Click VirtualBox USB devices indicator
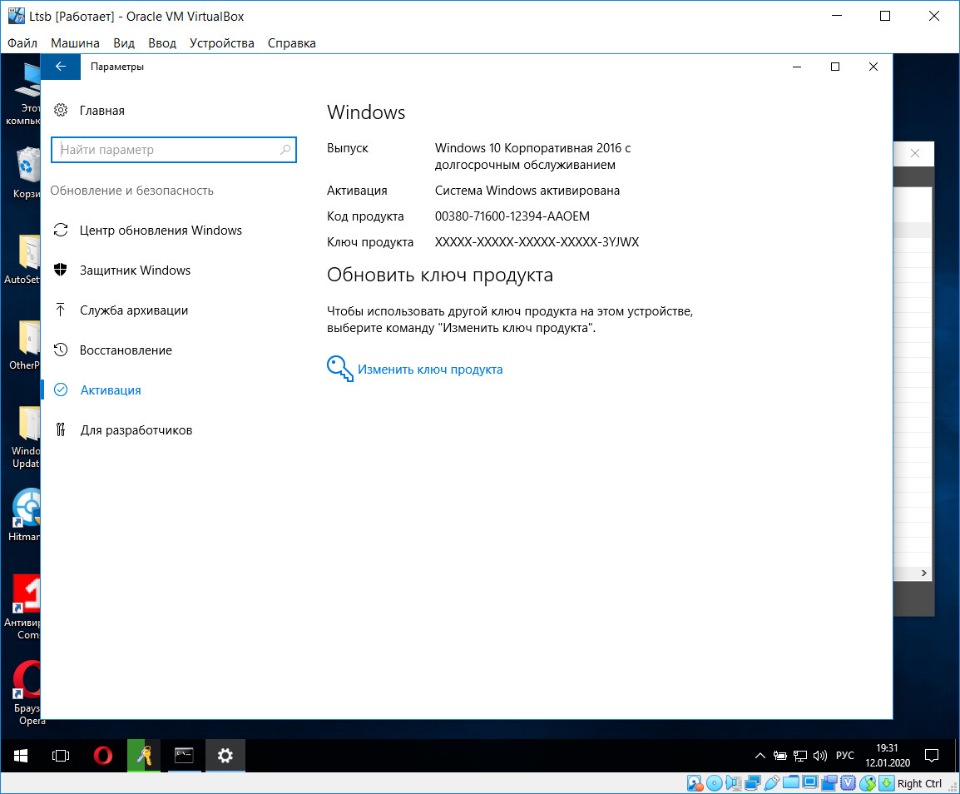This screenshot has height=794, width=960. pos(771,783)
